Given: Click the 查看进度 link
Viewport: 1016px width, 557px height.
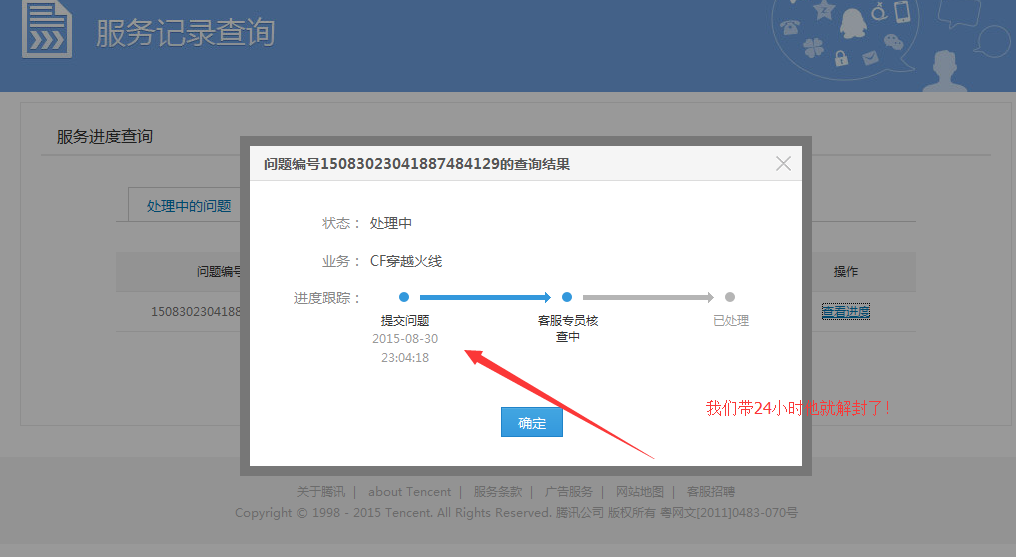Looking at the screenshot, I should (x=846, y=312).
